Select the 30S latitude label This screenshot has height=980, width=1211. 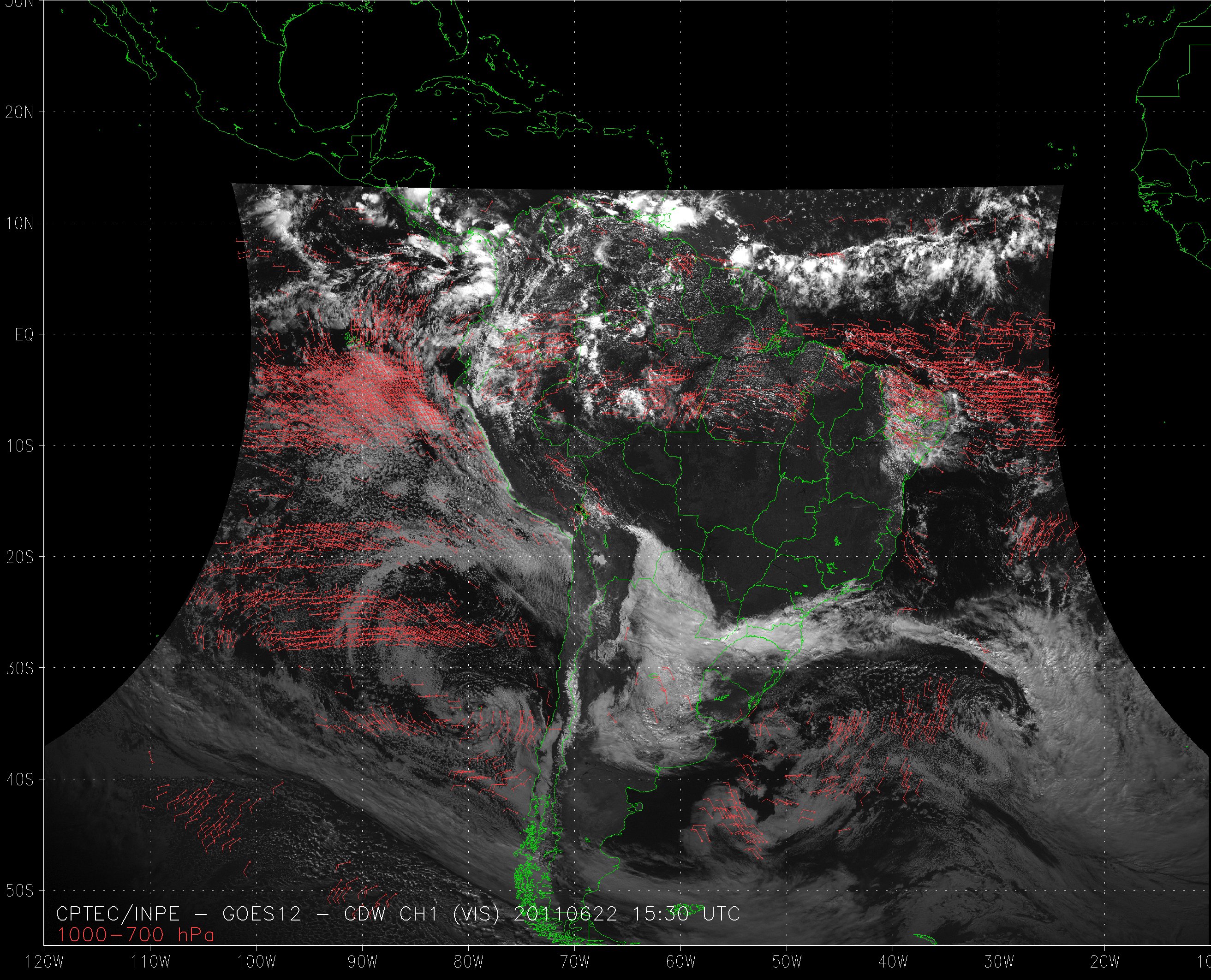pyautogui.click(x=20, y=668)
